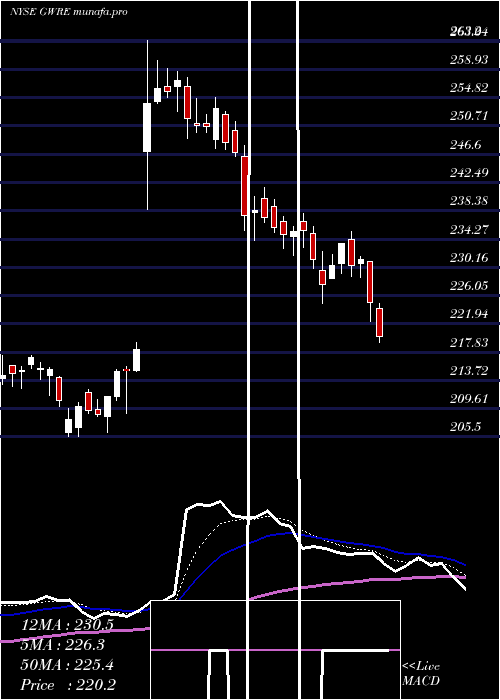500x700 pixels.
Task: Select the 217.83 price level label
Action: (469, 342)
